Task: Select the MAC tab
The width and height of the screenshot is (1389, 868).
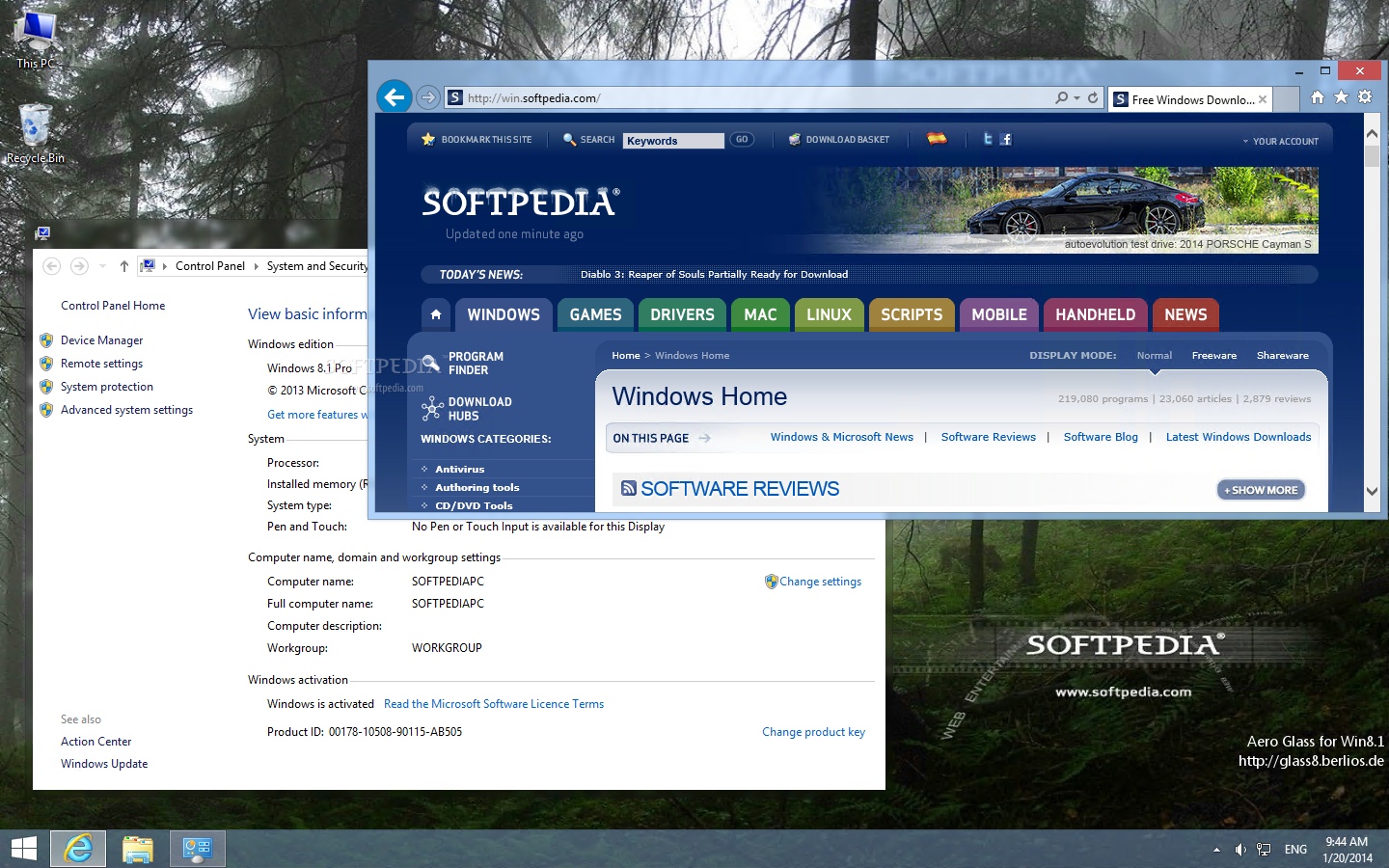Action: click(x=760, y=314)
